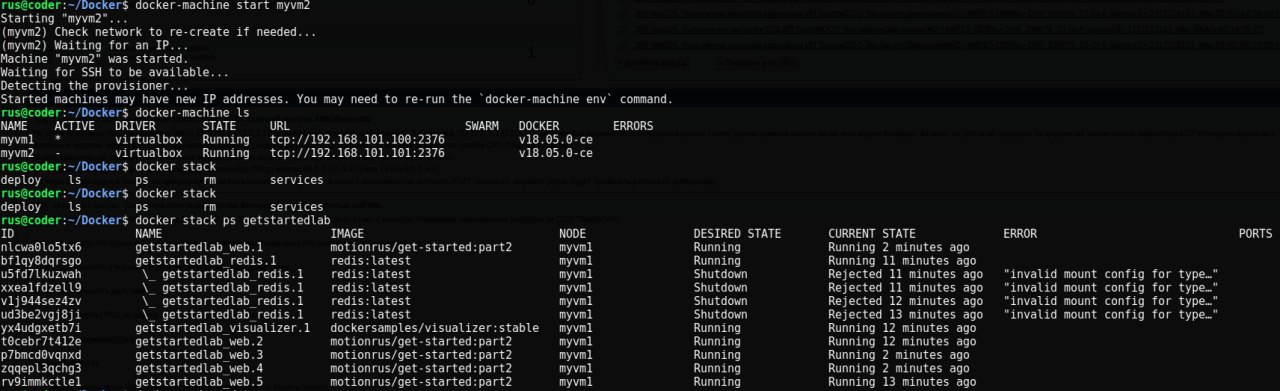Image resolution: width=1280 pixels, height=391 pixels.
Task: Select the tcp://192.168.101.101:2376 URL
Action: [x=357, y=154]
